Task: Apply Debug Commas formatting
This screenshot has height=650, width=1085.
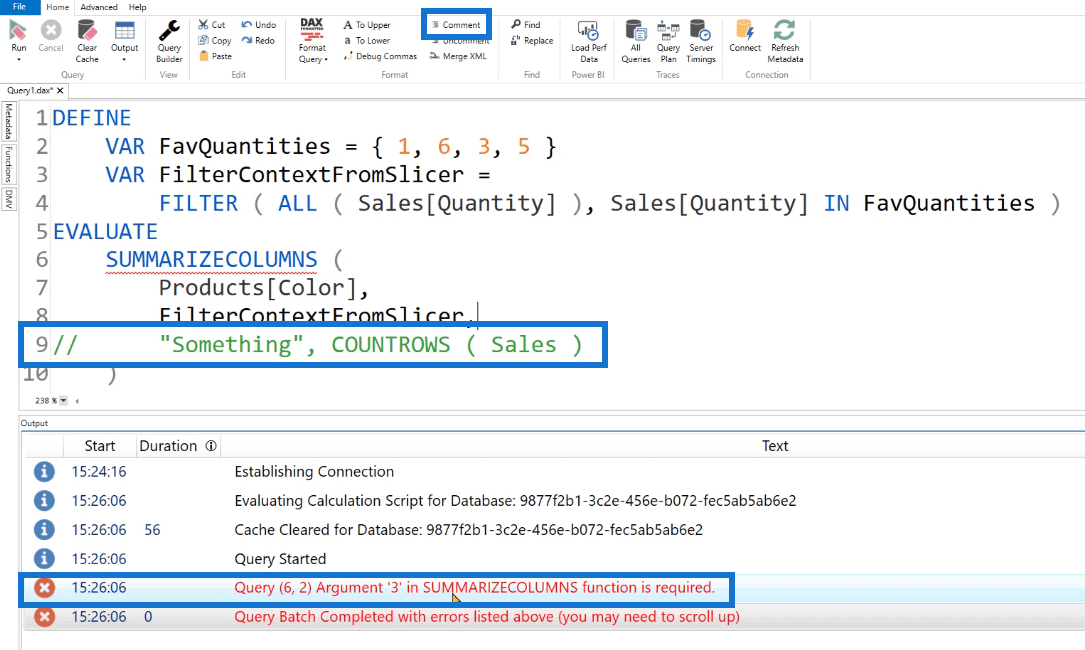Action: tap(380, 56)
